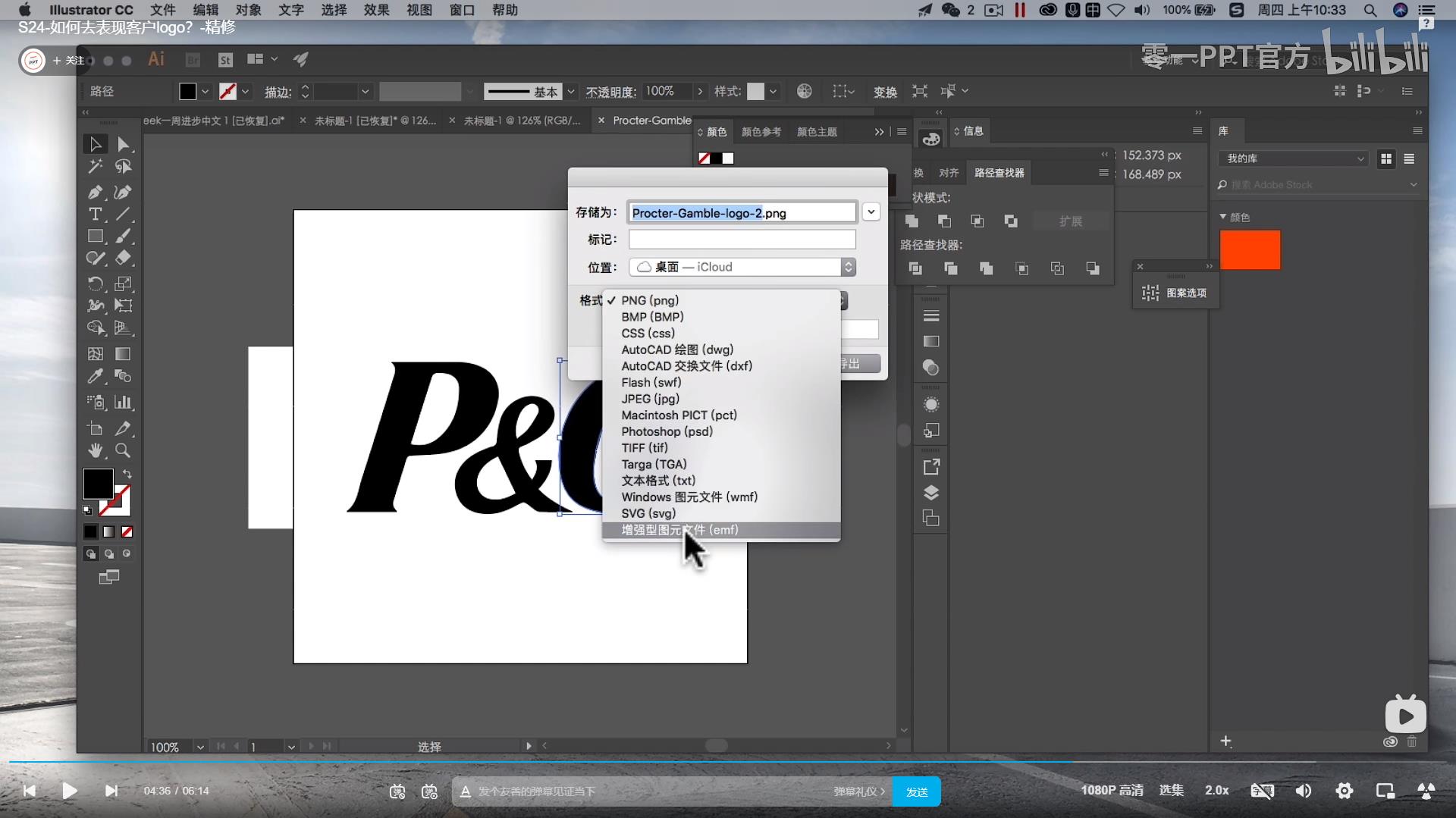Pick the Magic Wand tool
The width and height of the screenshot is (1456, 818).
point(96,167)
